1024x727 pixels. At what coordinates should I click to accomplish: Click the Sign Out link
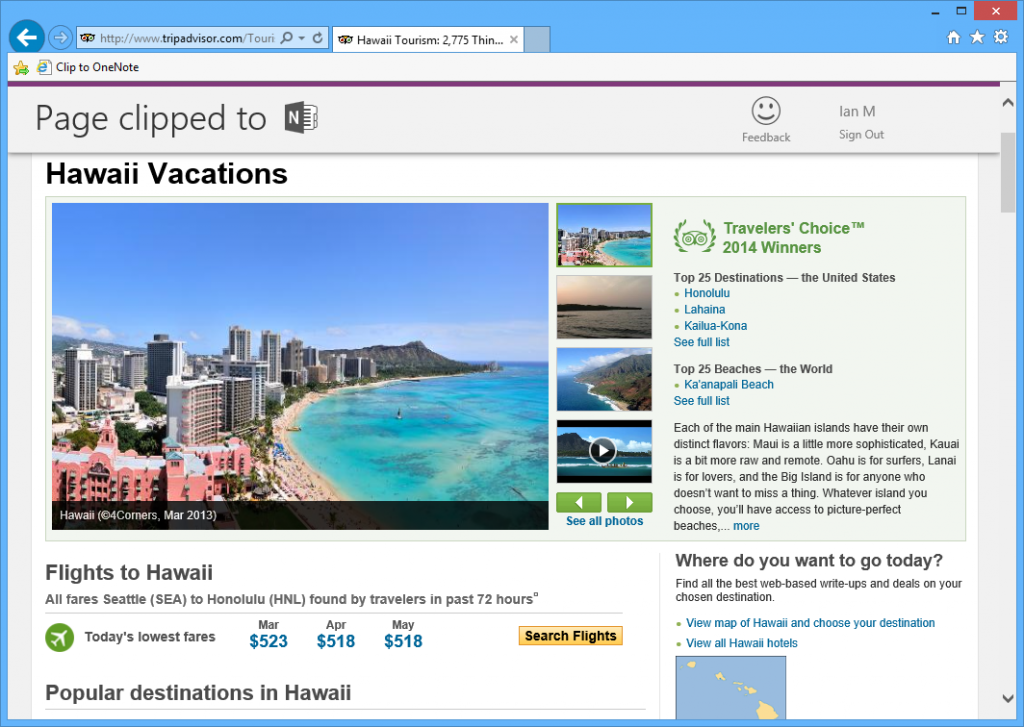click(x=861, y=135)
